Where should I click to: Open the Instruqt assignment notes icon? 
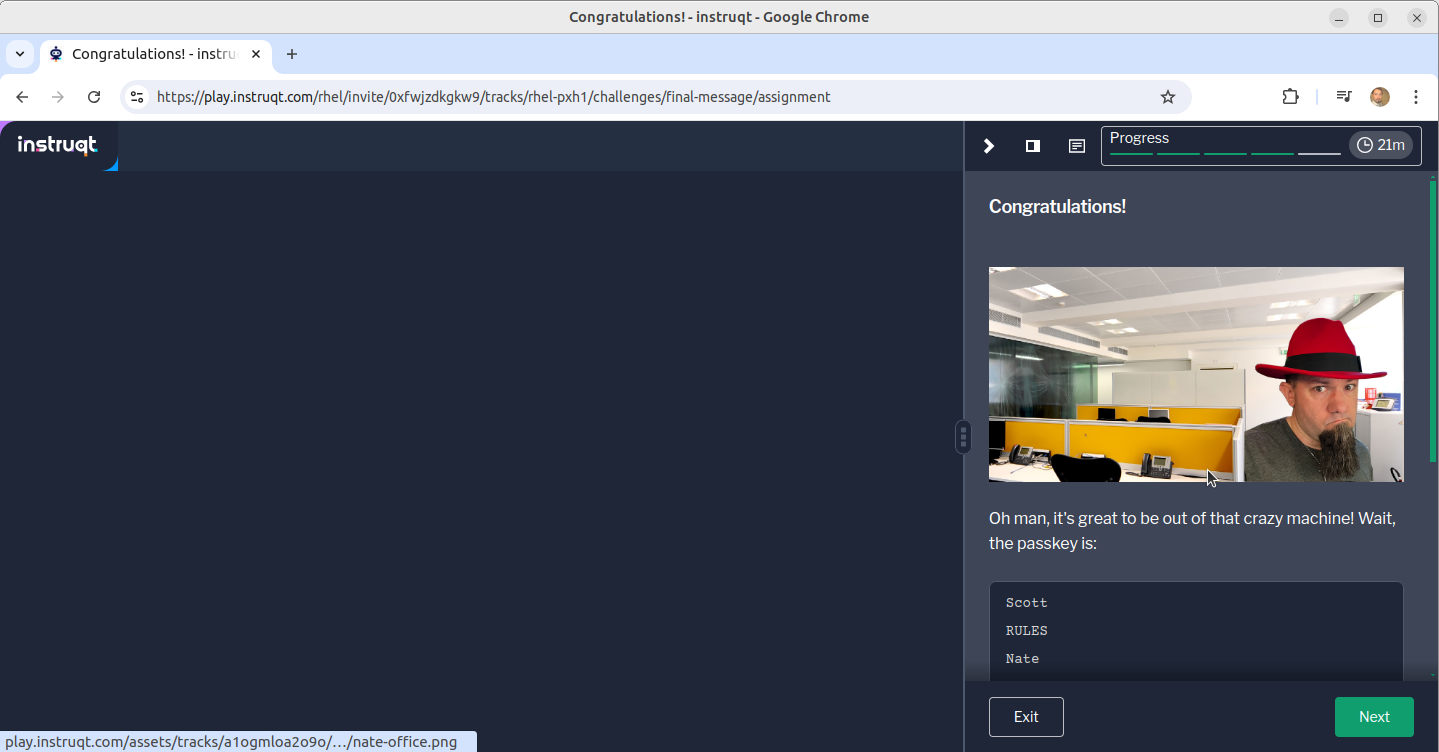point(1076,146)
